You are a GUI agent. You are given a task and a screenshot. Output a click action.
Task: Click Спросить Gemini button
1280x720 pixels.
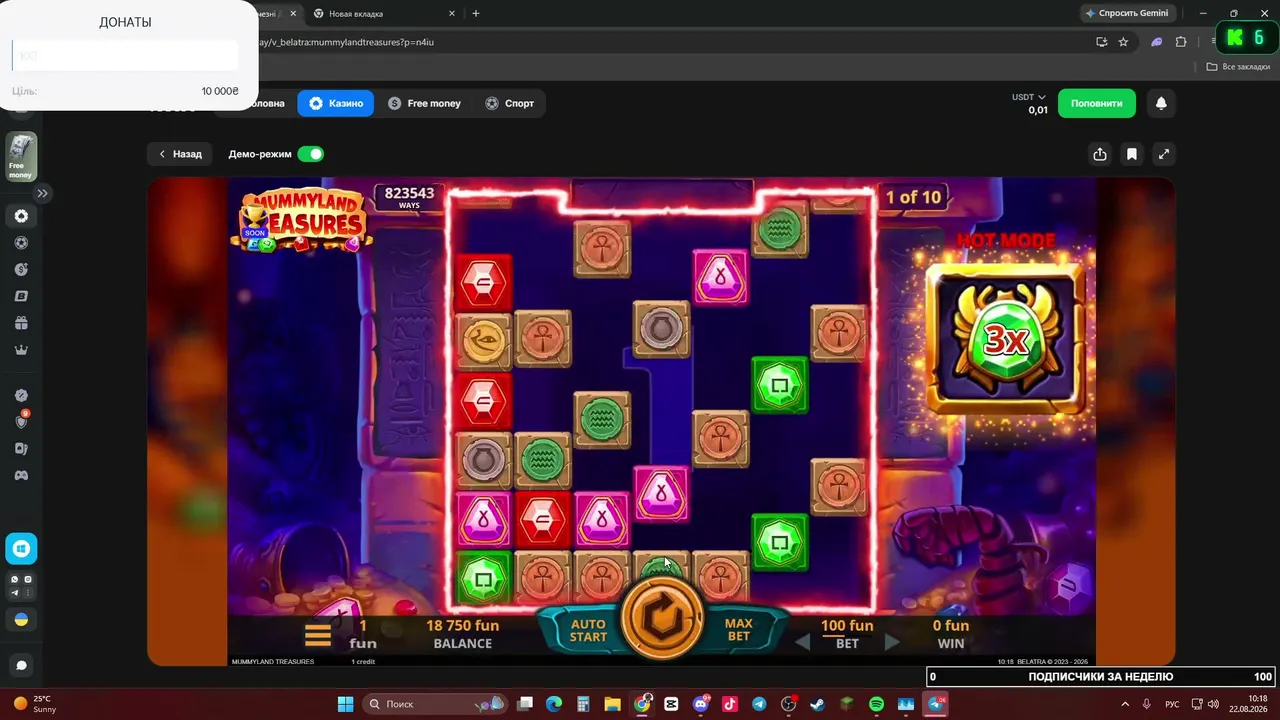[1126, 13]
